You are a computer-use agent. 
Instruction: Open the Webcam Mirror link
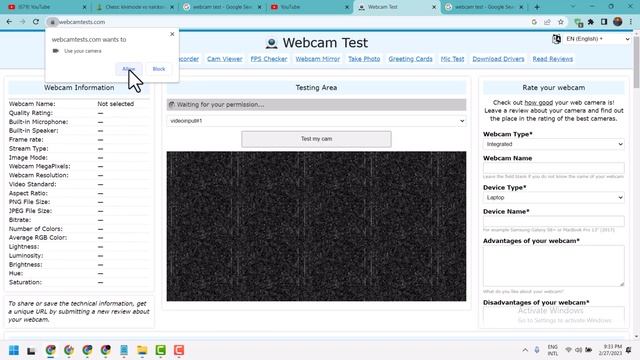click(x=318, y=59)
